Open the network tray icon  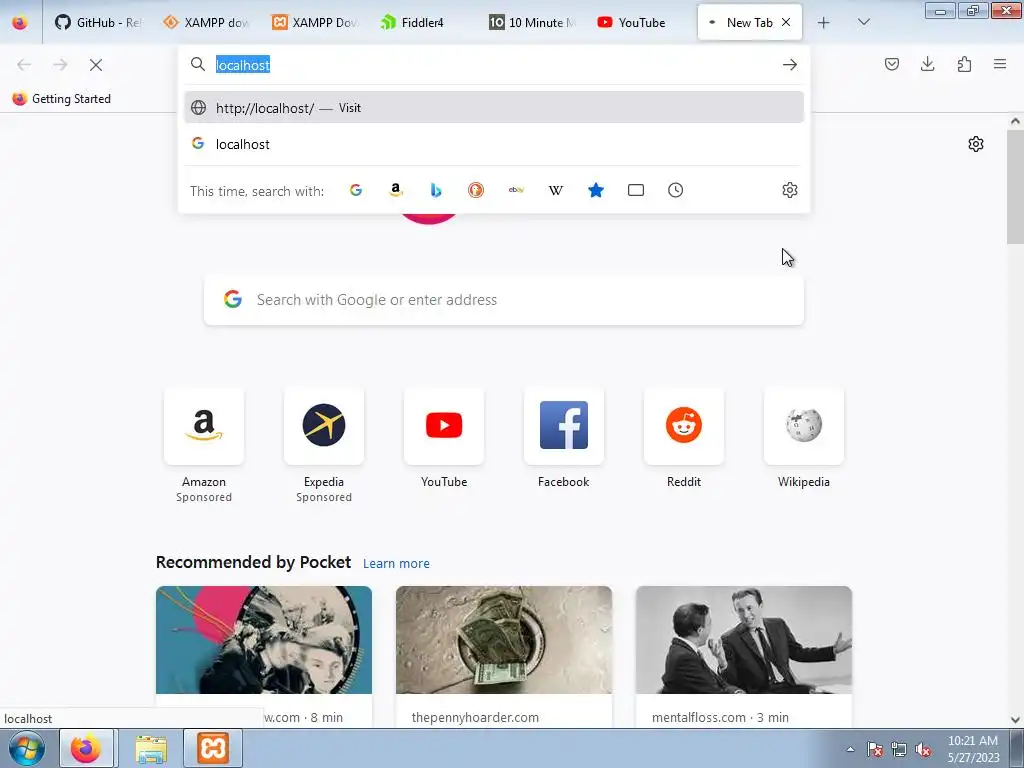click(x=899, y=749)
